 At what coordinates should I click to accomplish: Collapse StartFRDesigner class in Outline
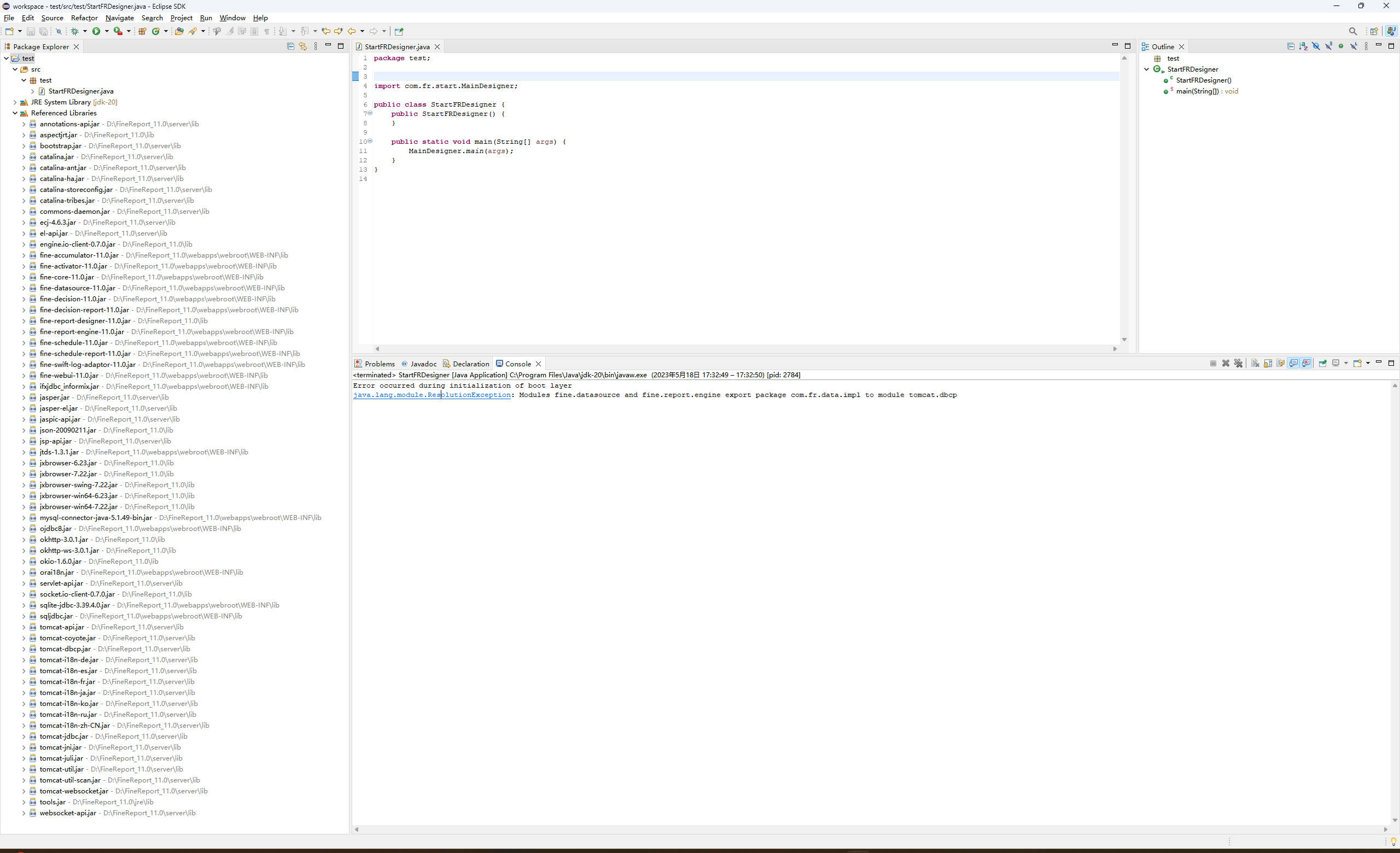[1147, 69]
